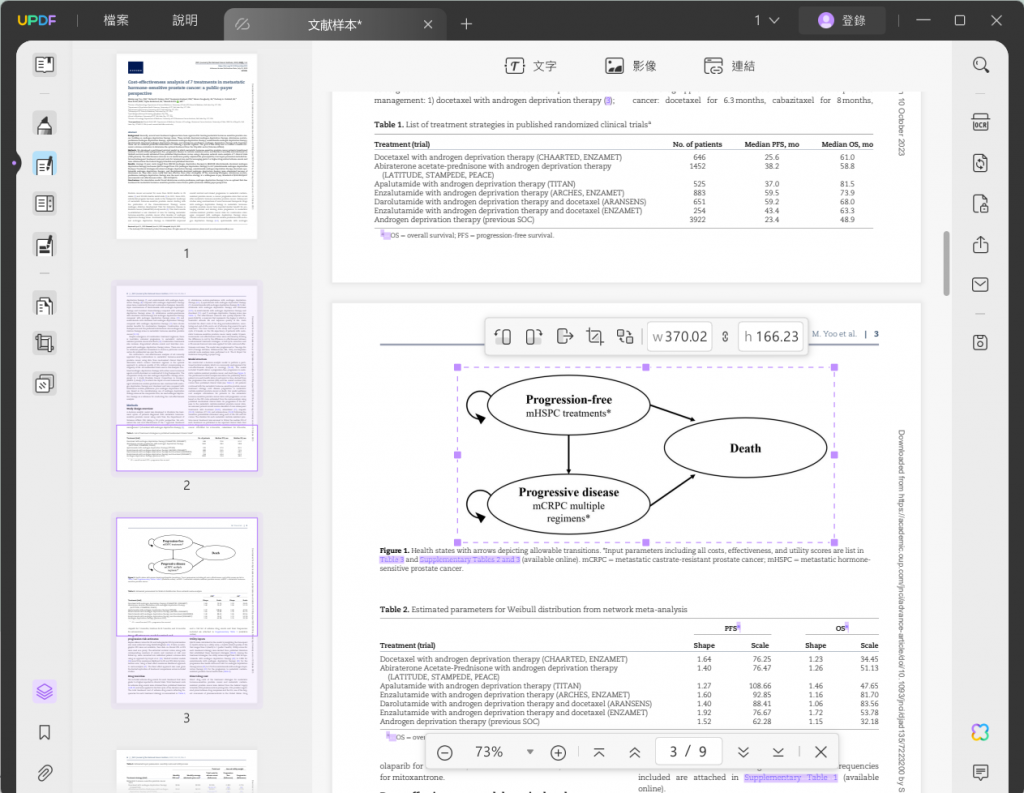Select the Edit PDF tool in sidebar

[x=44, y=164]
